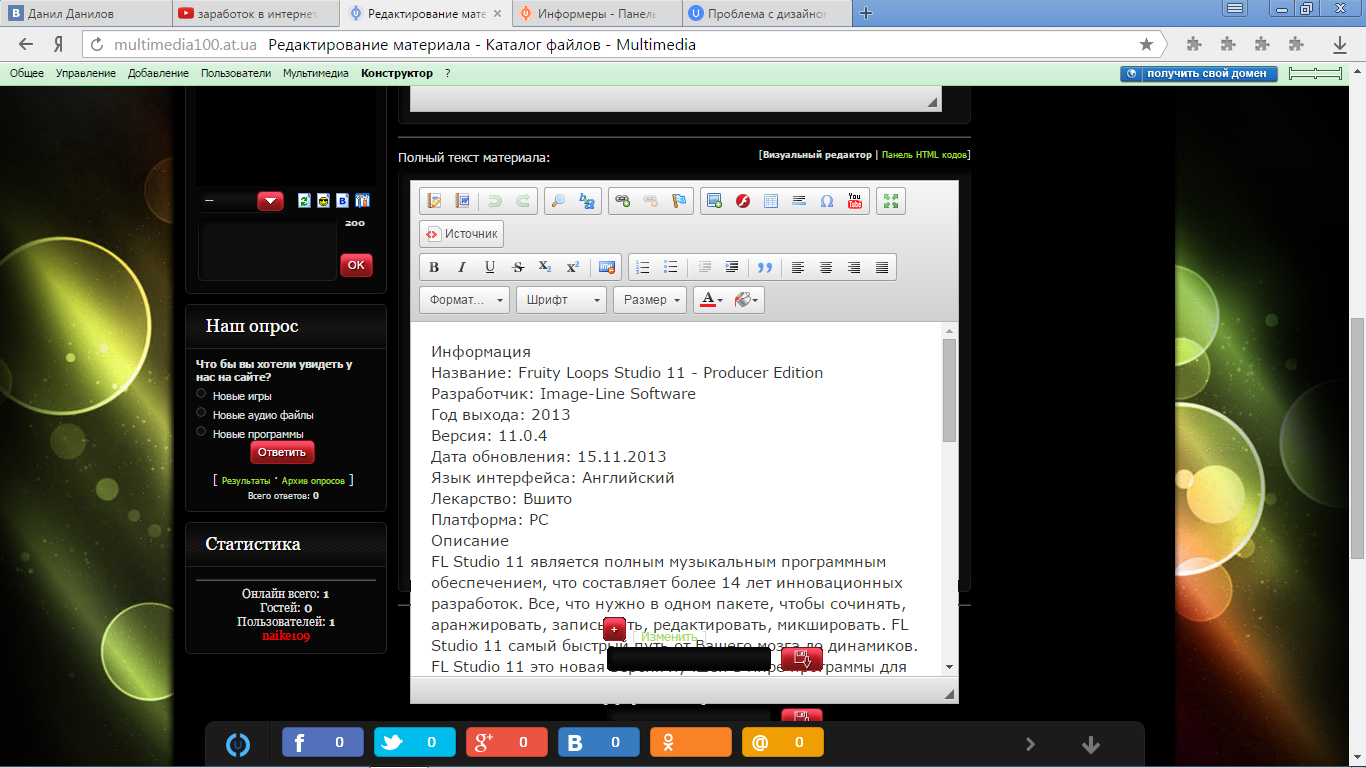Insert a hyperlink with the chain-plus icon
Screen dimensions: 1366x768
pos(623,201)
